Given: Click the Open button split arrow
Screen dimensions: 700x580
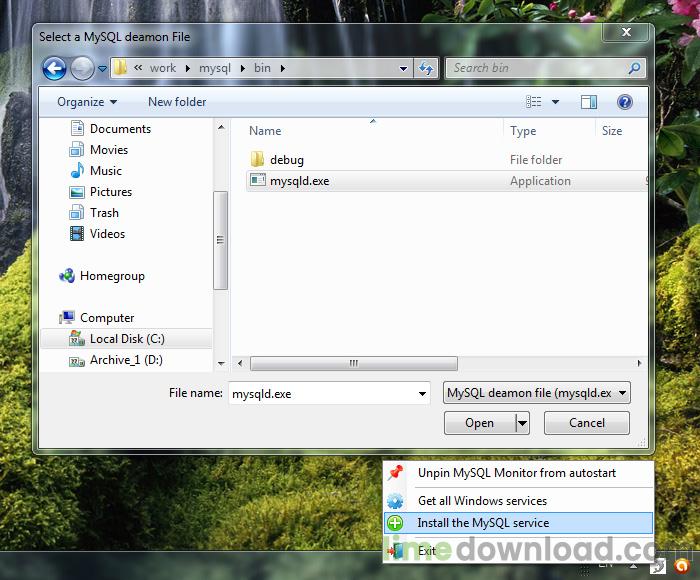Looking at the screenshot, I should point(522,423).
